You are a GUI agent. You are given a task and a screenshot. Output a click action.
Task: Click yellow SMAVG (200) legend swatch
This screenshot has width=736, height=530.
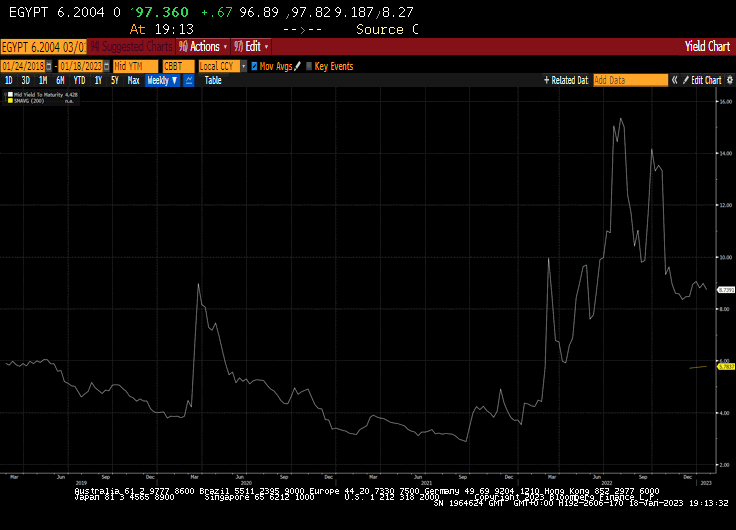coord(10,100)
